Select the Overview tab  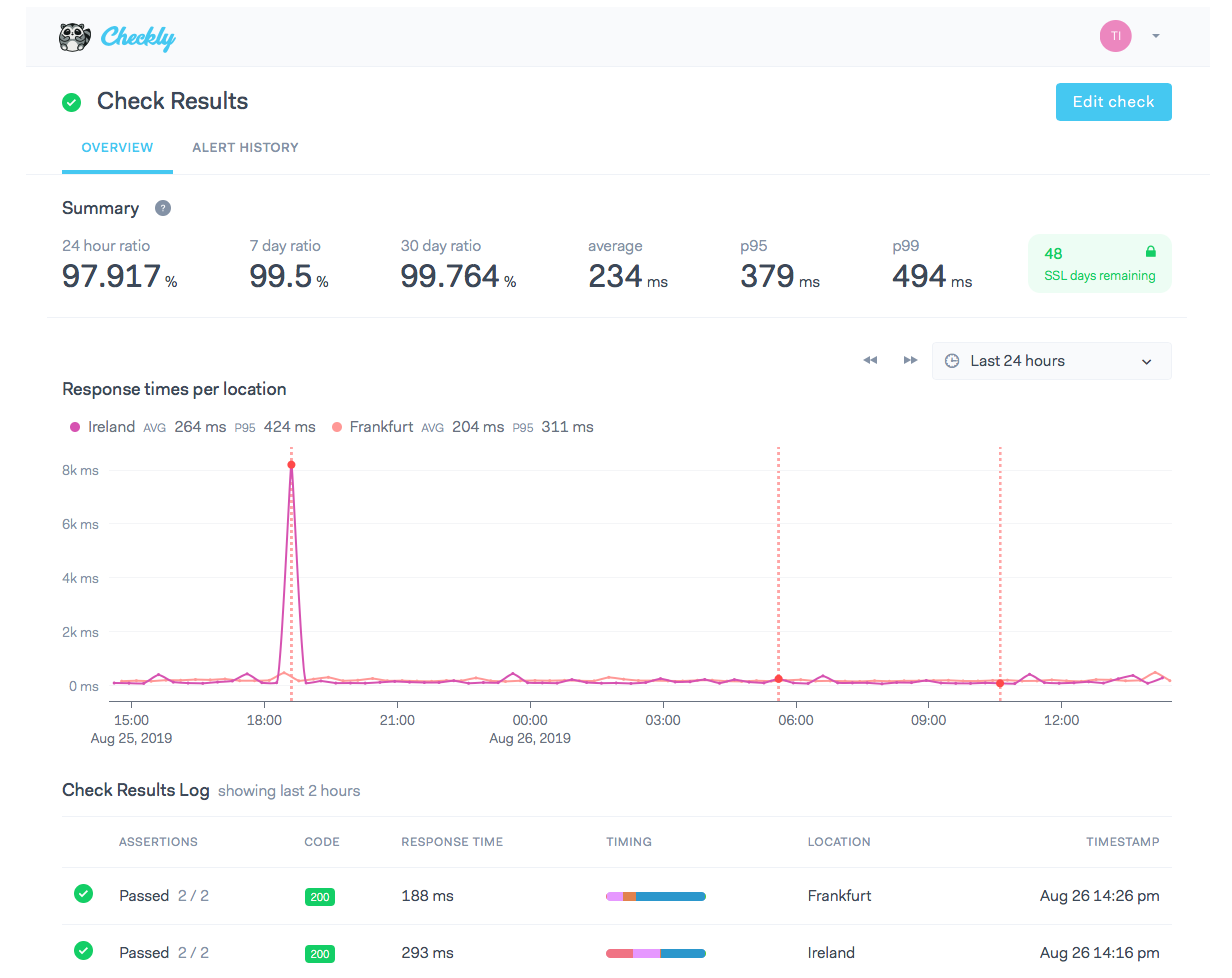click(x=117, y=147)
